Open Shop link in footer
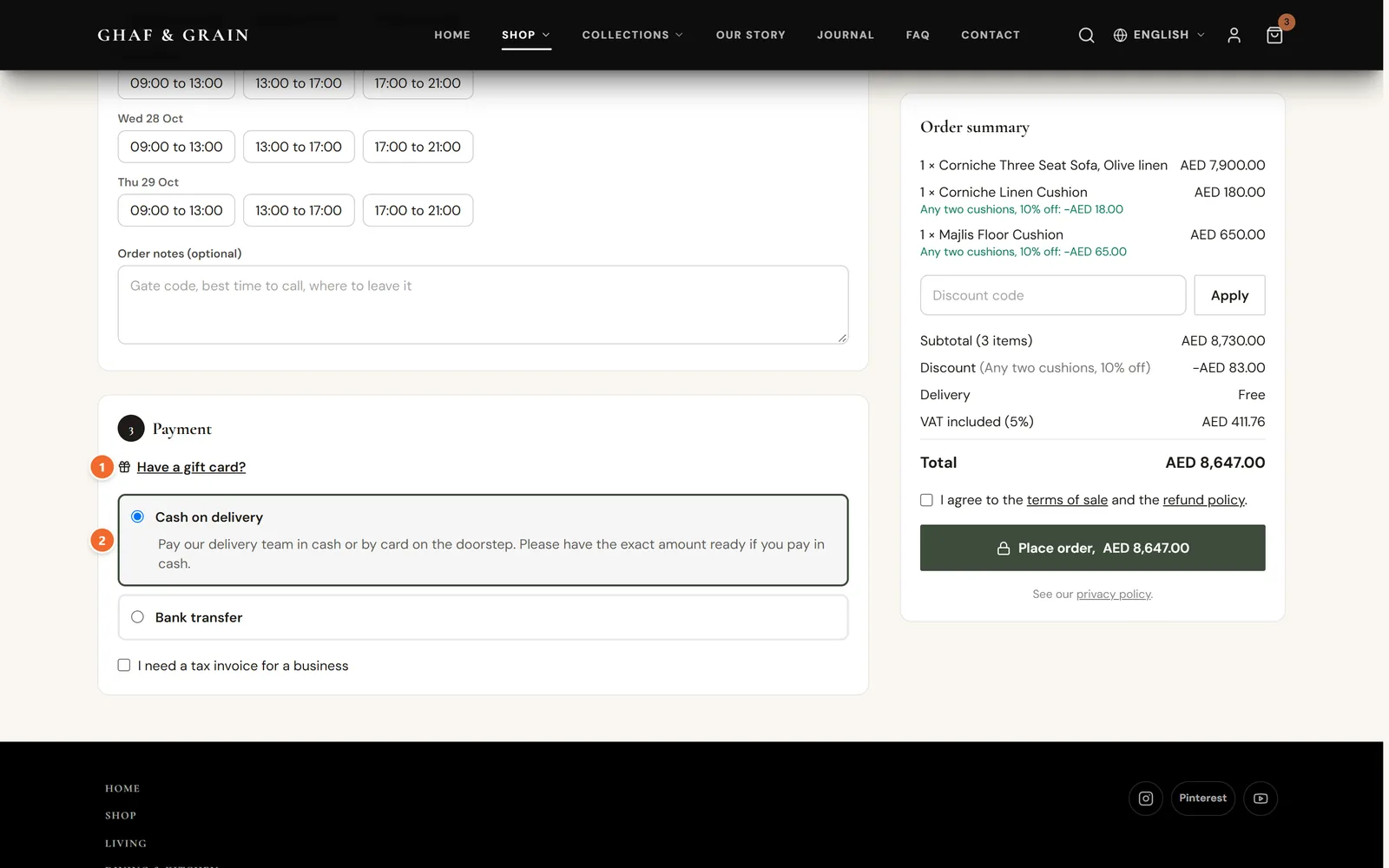Screen dimensions: 1389x868 121,815
